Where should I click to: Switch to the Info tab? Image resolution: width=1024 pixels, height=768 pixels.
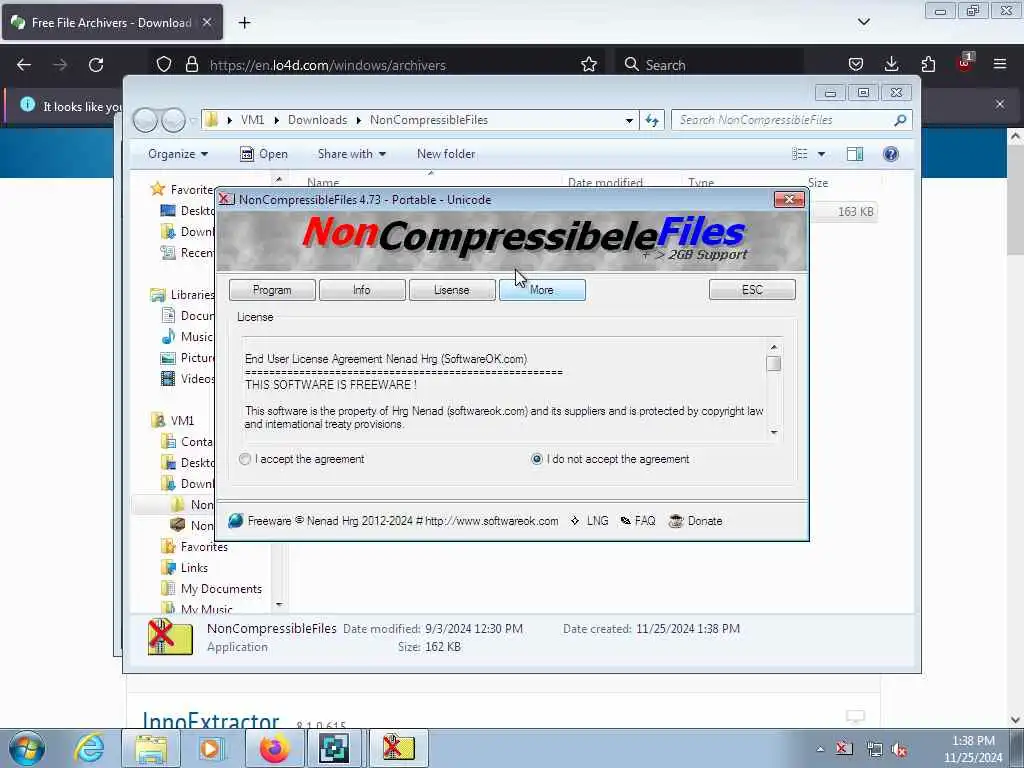click(x=362, y=290)
